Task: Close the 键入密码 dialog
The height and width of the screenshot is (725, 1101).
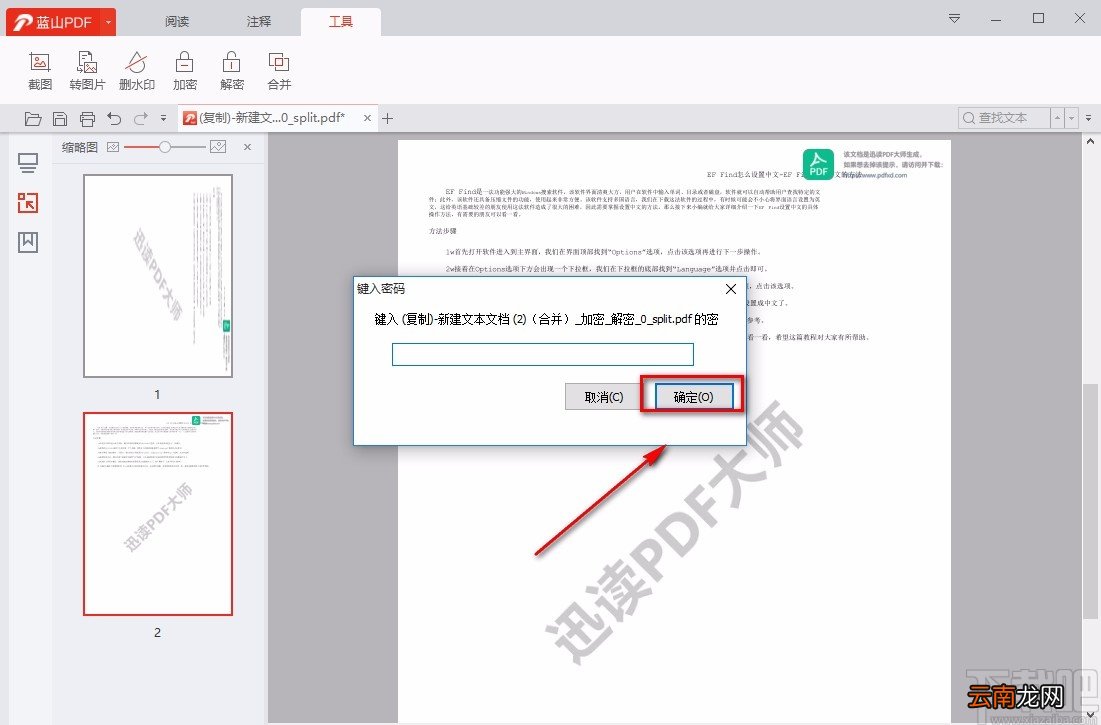Action: pos(730,289)
